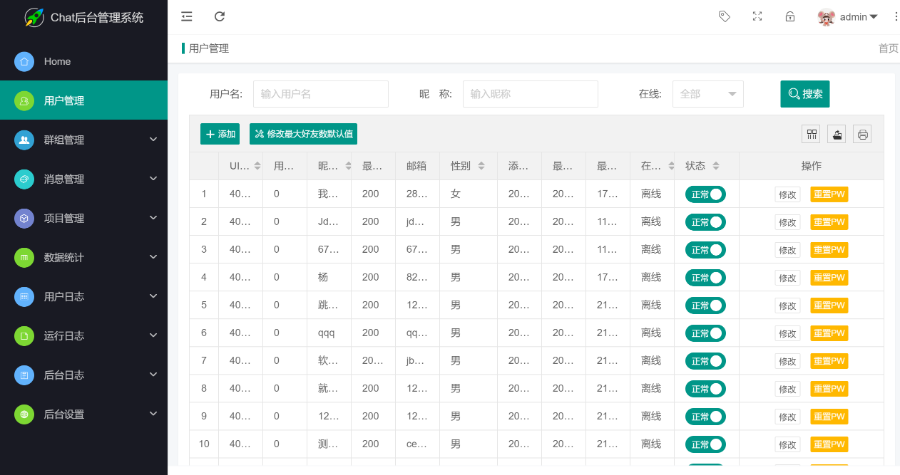Go to Home in the sidebar

click(x=83, y=62)
